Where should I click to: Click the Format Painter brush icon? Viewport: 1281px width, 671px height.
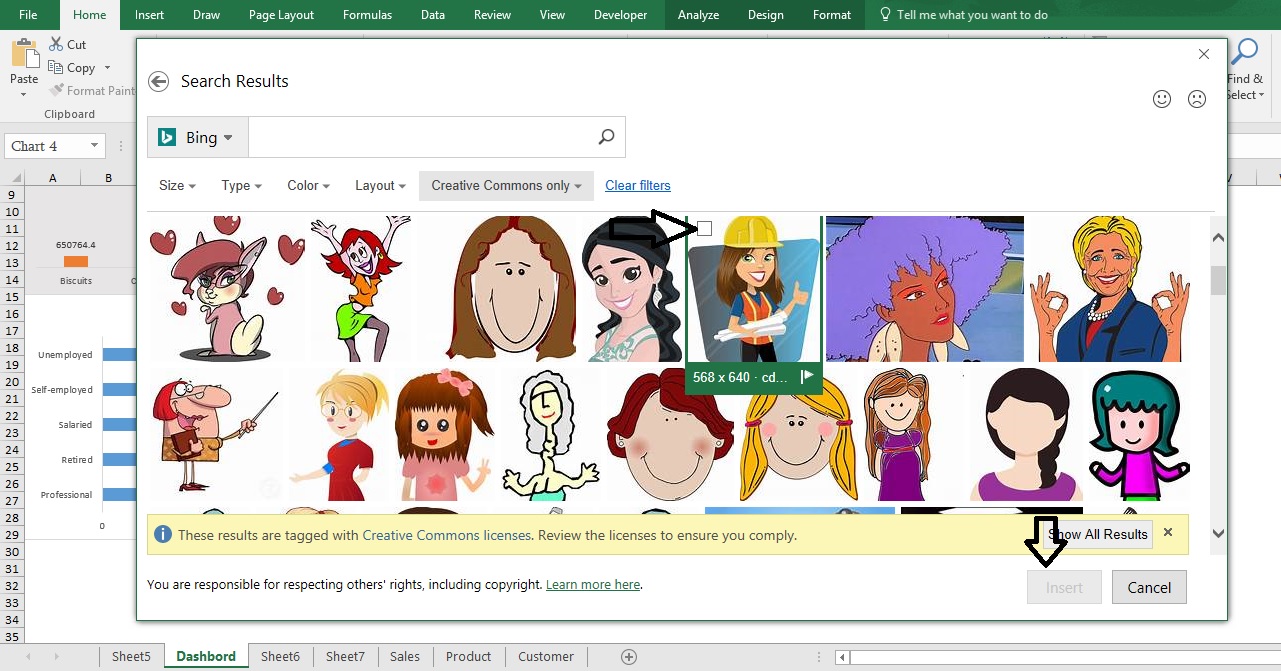point(56,90)
